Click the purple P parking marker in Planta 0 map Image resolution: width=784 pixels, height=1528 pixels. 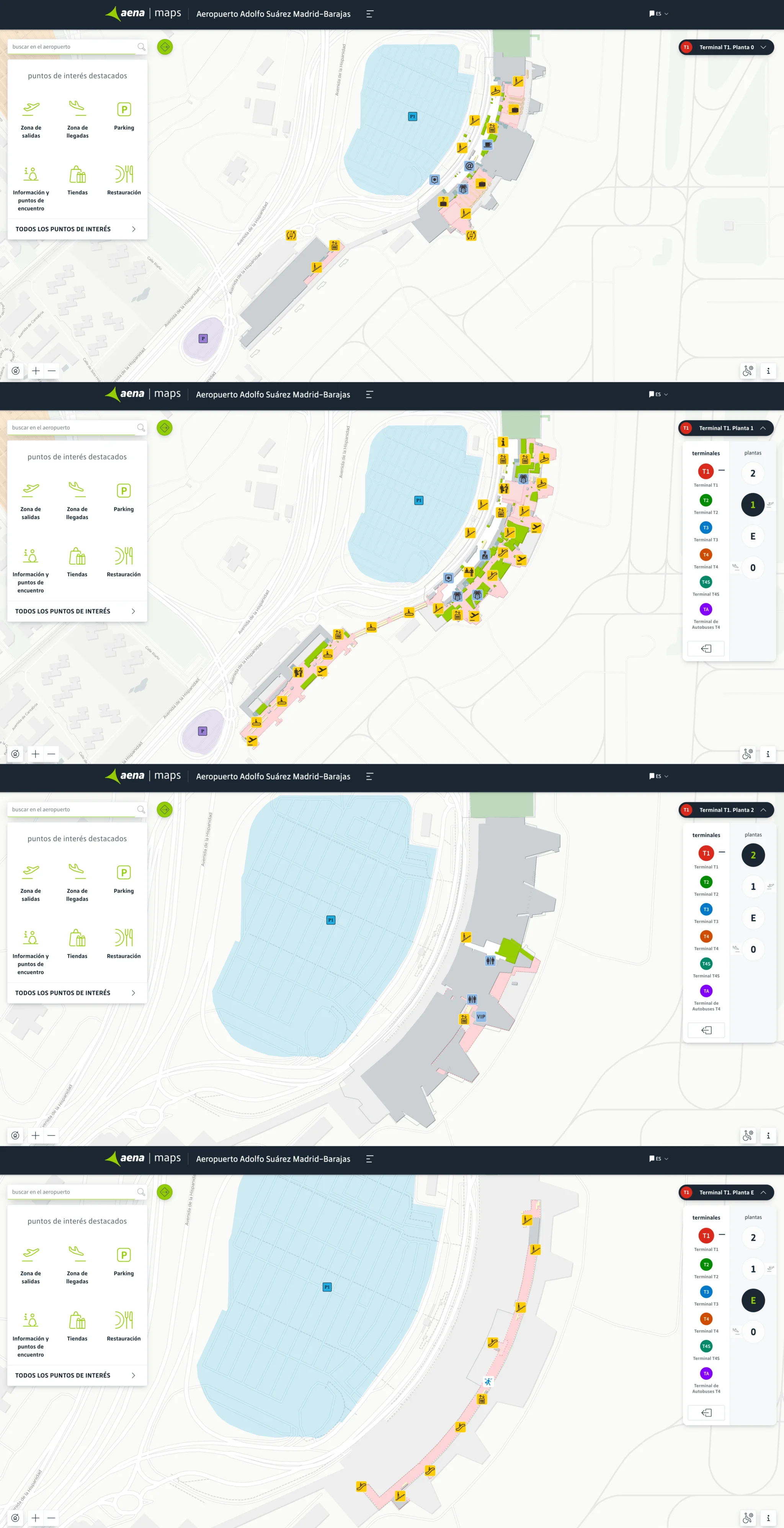point(203,339)
